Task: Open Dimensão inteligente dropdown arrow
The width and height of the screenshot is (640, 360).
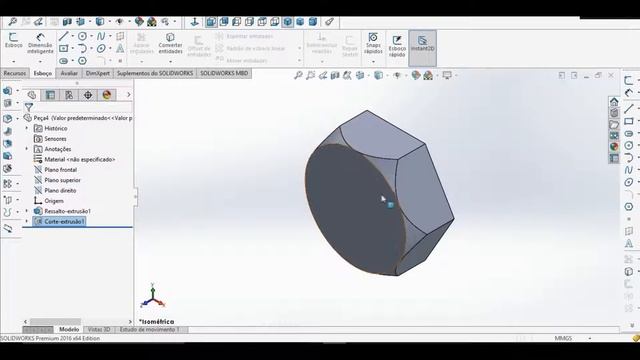Action: tap(40, 61)
